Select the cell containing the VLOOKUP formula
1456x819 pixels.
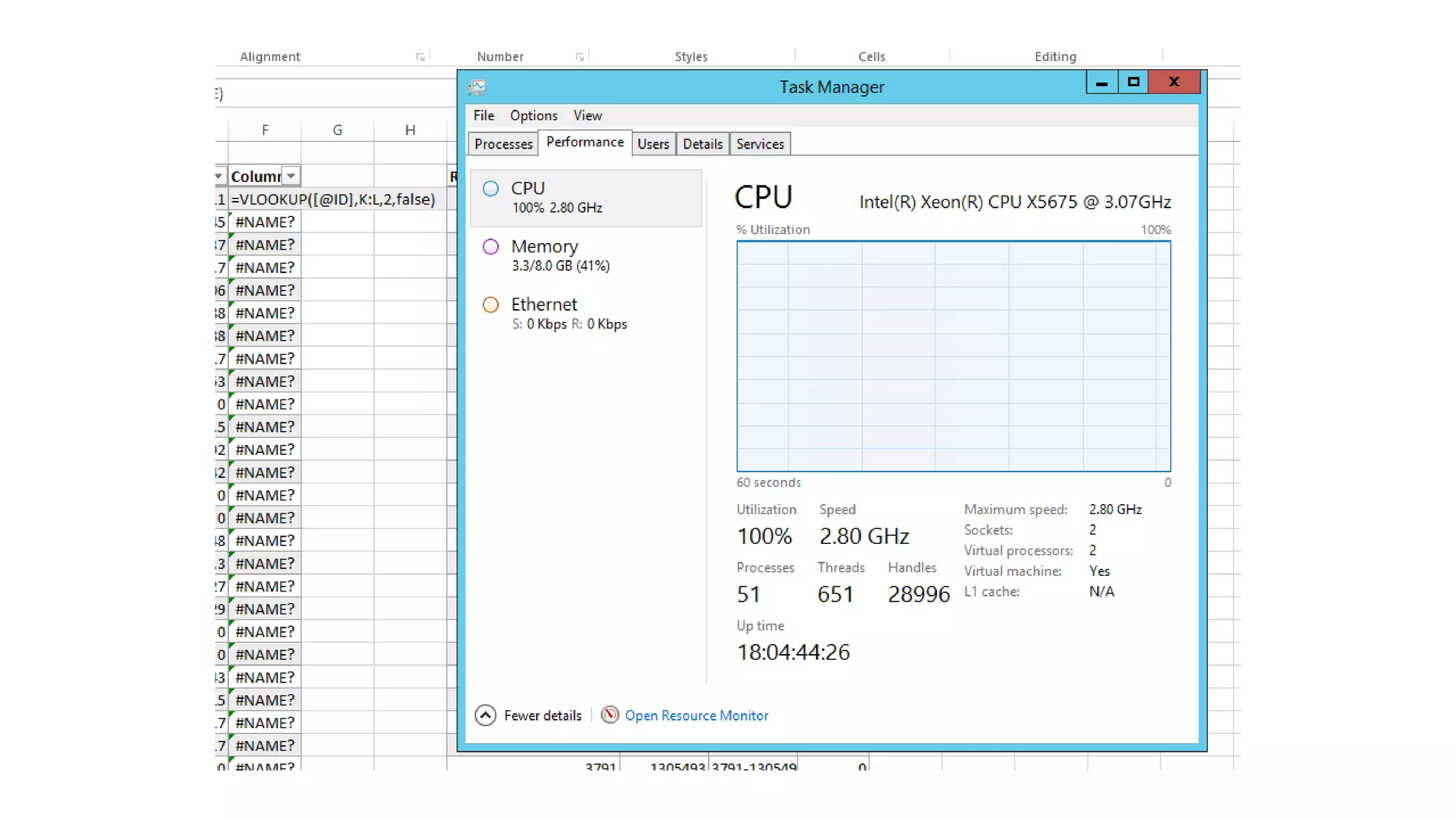click(333, 199)
